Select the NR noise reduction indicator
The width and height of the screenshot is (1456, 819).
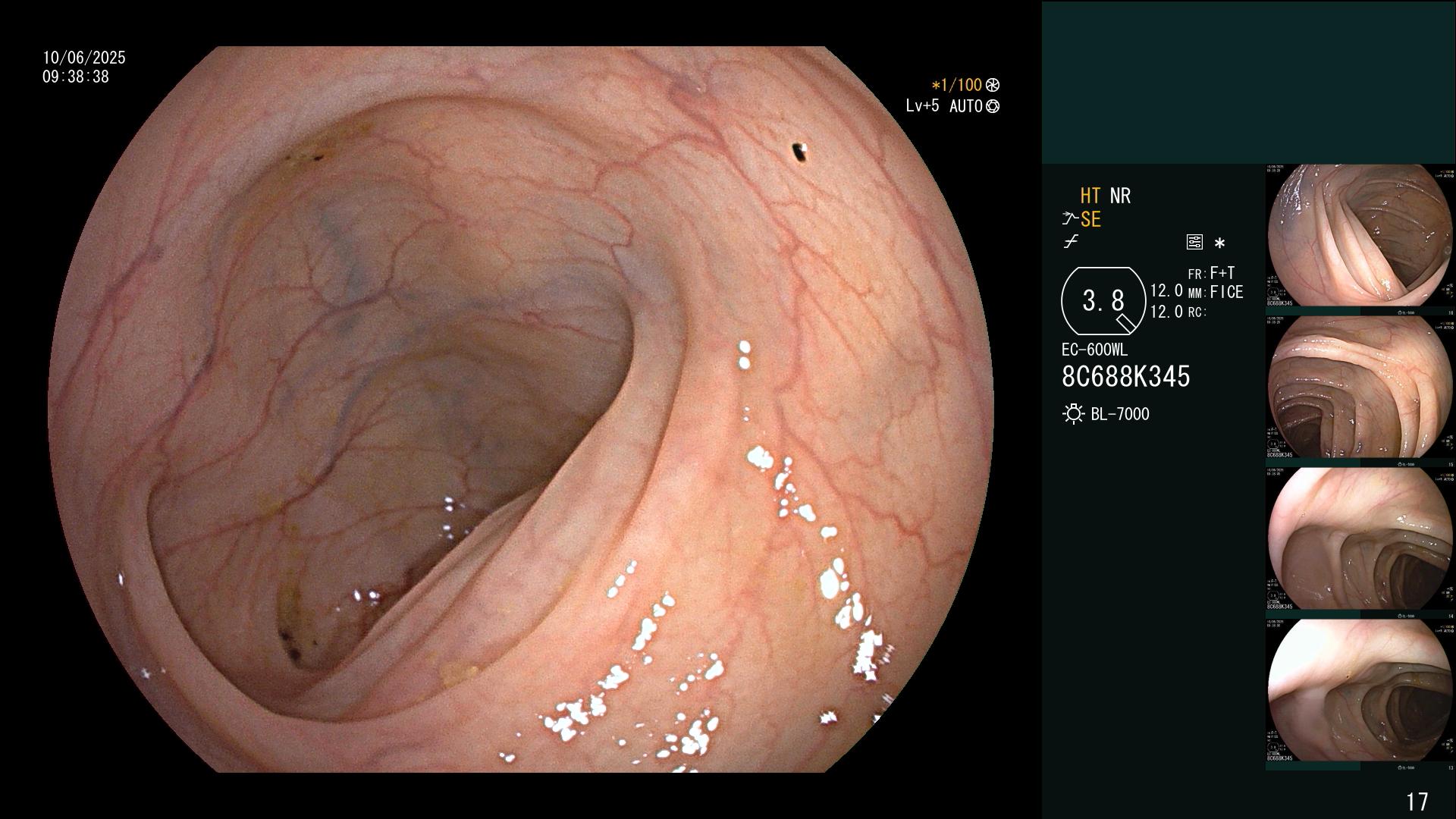tap(1120, 196)
